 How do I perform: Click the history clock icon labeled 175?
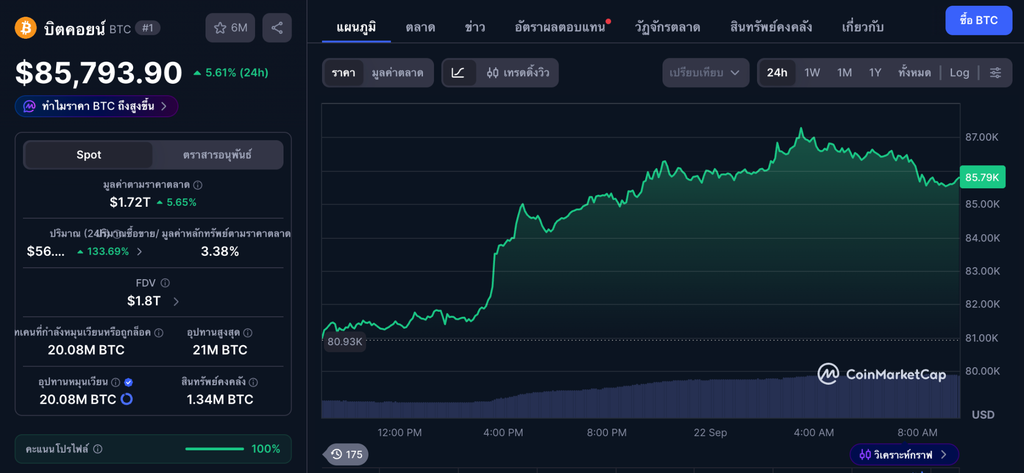[x=346, y=454]
